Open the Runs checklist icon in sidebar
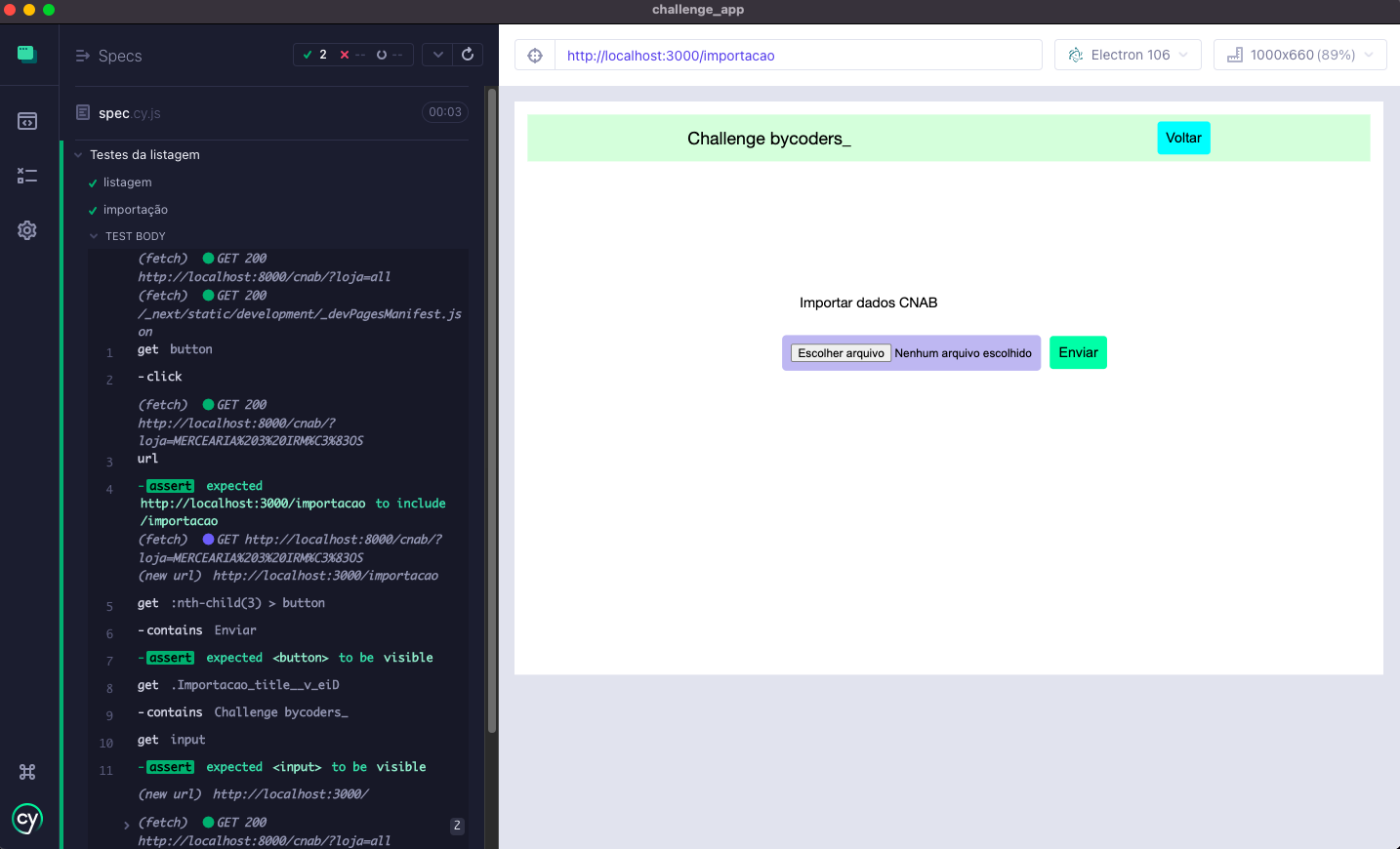 click(27, 176)
